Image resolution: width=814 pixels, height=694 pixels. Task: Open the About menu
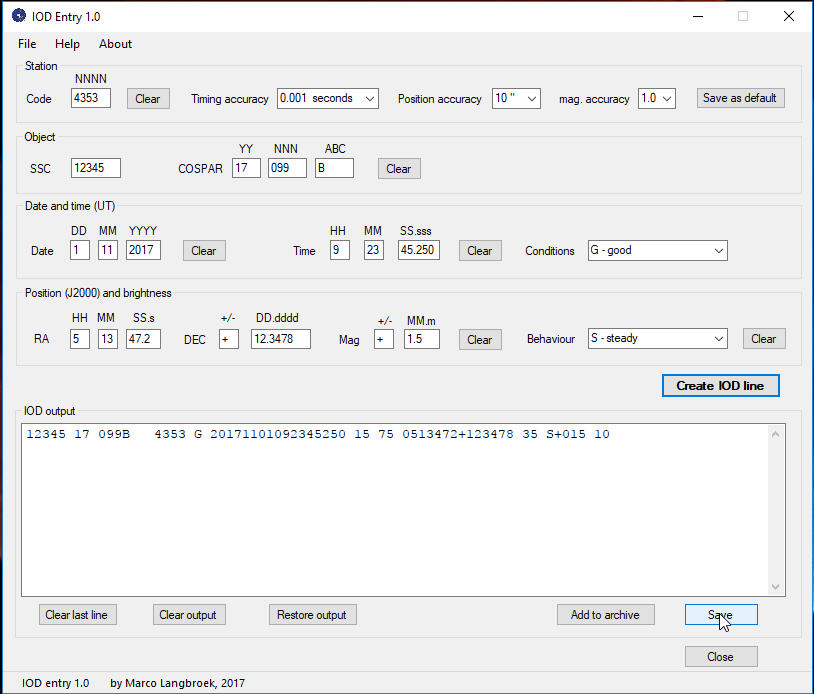(115, 44)
